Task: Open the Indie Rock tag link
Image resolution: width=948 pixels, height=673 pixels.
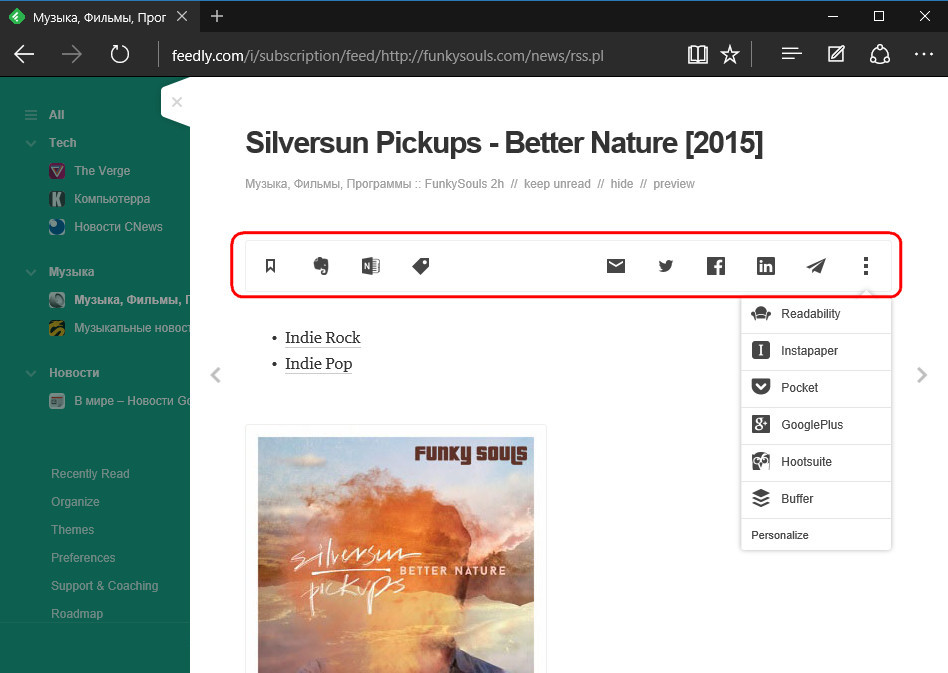Action: coord(322,337)
